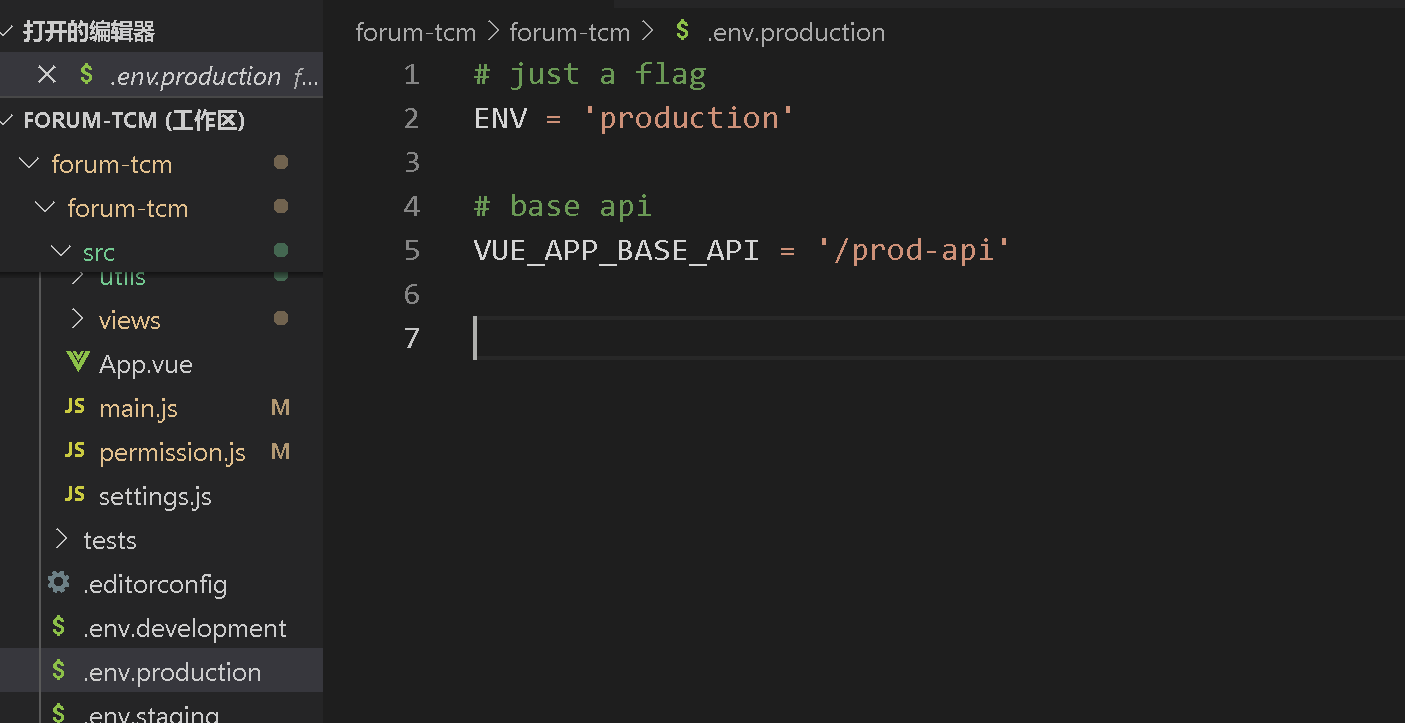Close the .env.production open editor entry
Viewport: 1405px width, 723px height.
[46, 75]
